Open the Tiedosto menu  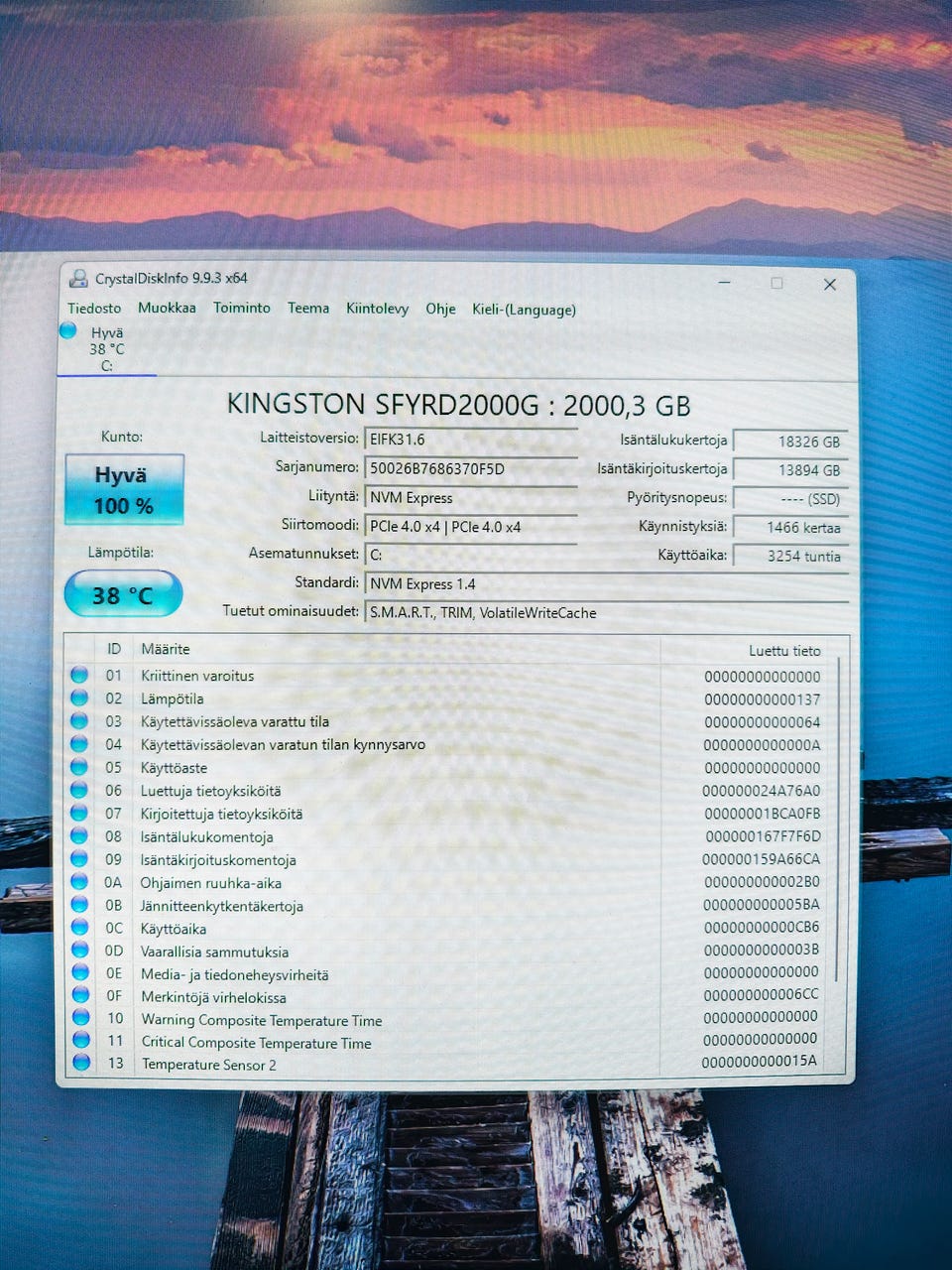pos(94,309)
